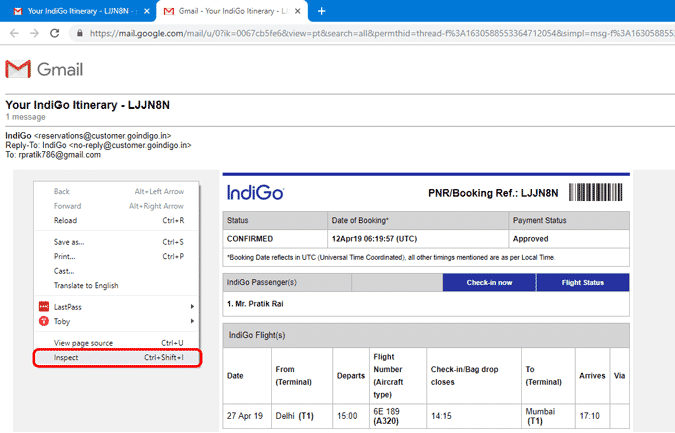The height and width of the screenshot is (433, 675).
Task: Click the browser back arrow icon
Action: pos(13,32)
